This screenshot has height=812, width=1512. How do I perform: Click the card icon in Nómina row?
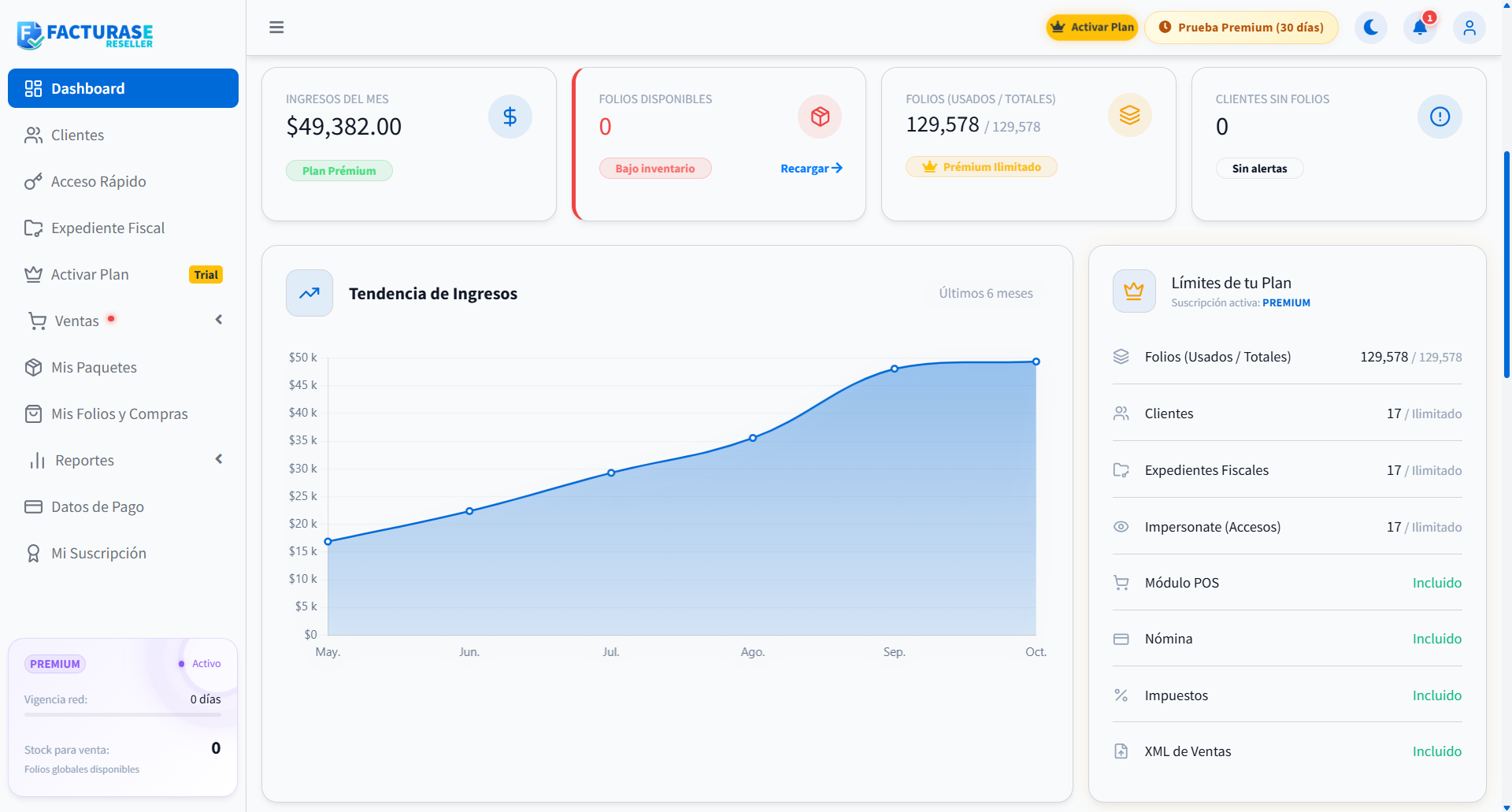click(1121, 639)
